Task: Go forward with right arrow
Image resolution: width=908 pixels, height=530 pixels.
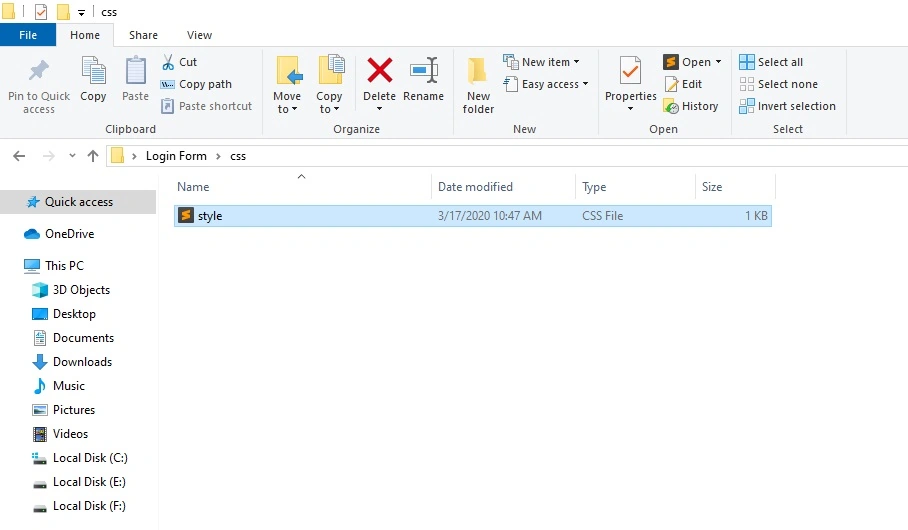Action: (49, 156)
